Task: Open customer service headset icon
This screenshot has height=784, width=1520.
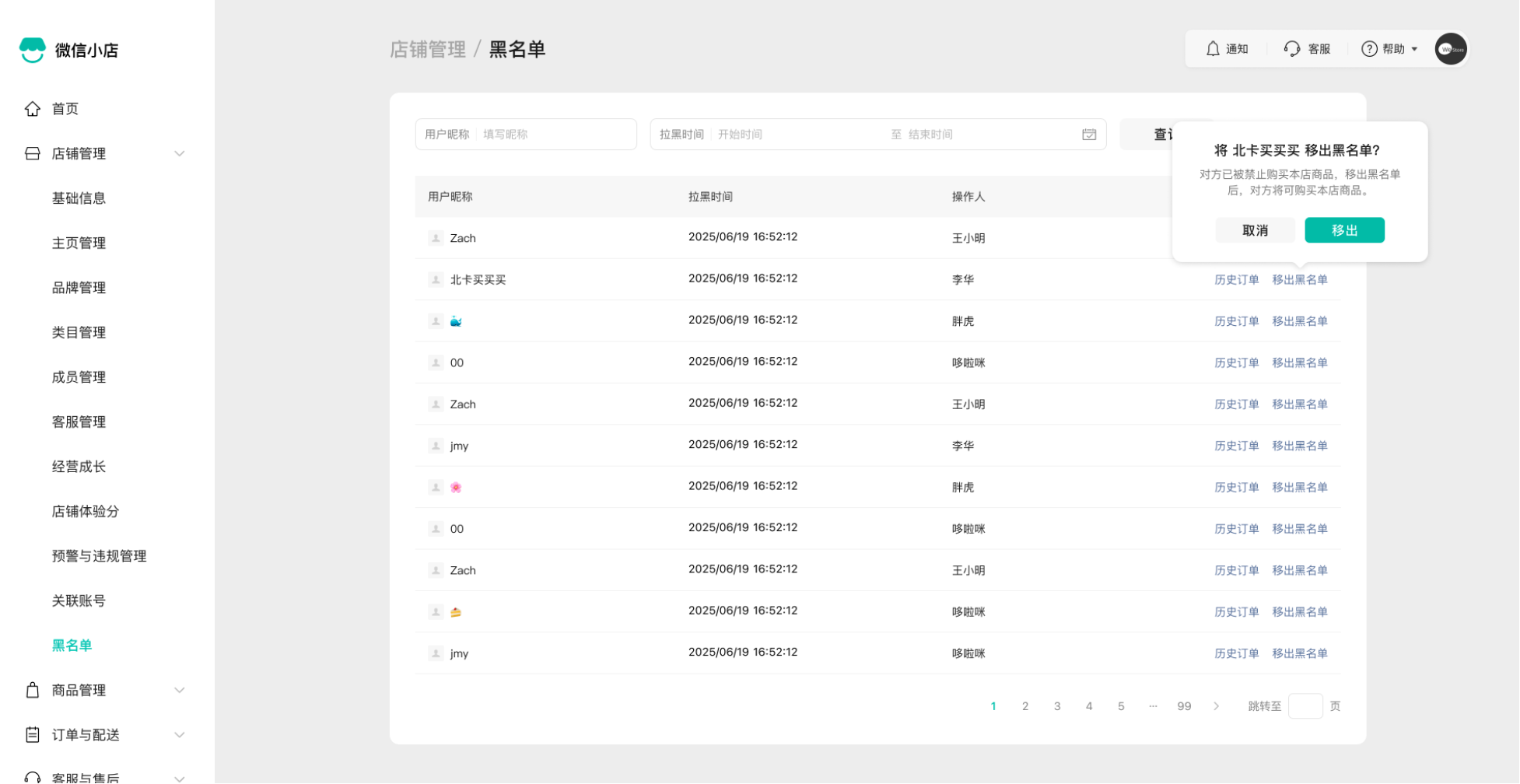Action: pos(1291,49)
